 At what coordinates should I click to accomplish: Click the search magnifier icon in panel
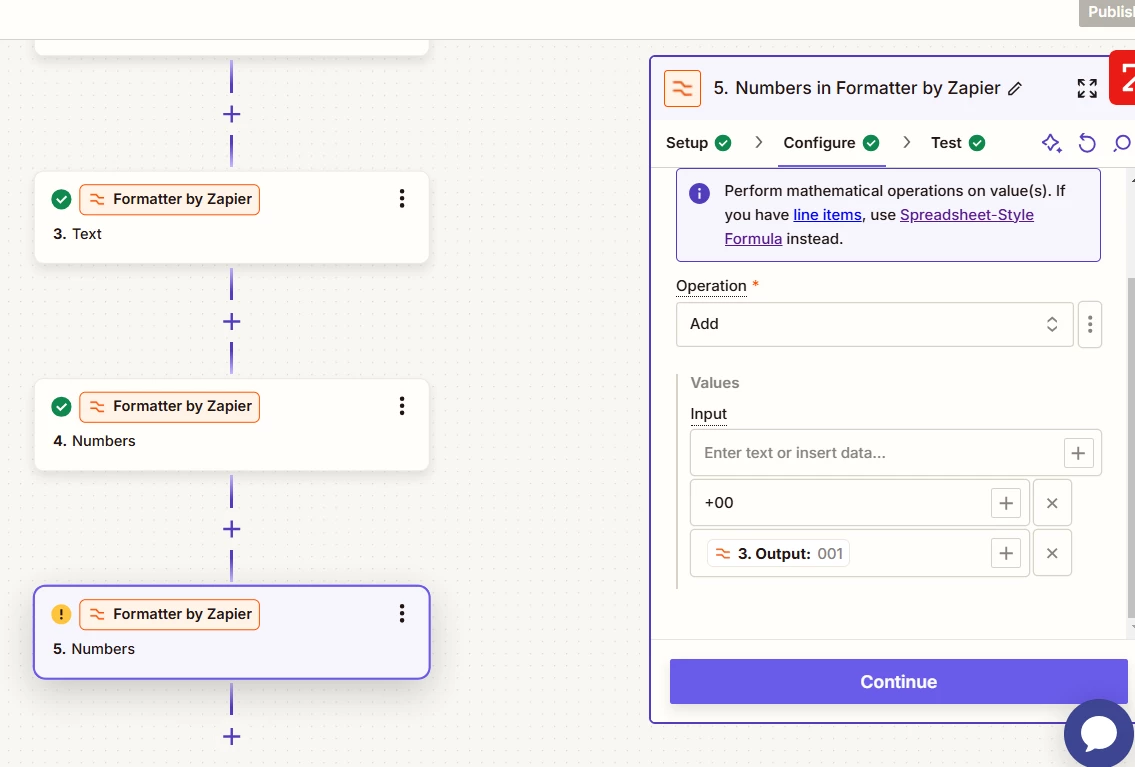click(1122, 143)
